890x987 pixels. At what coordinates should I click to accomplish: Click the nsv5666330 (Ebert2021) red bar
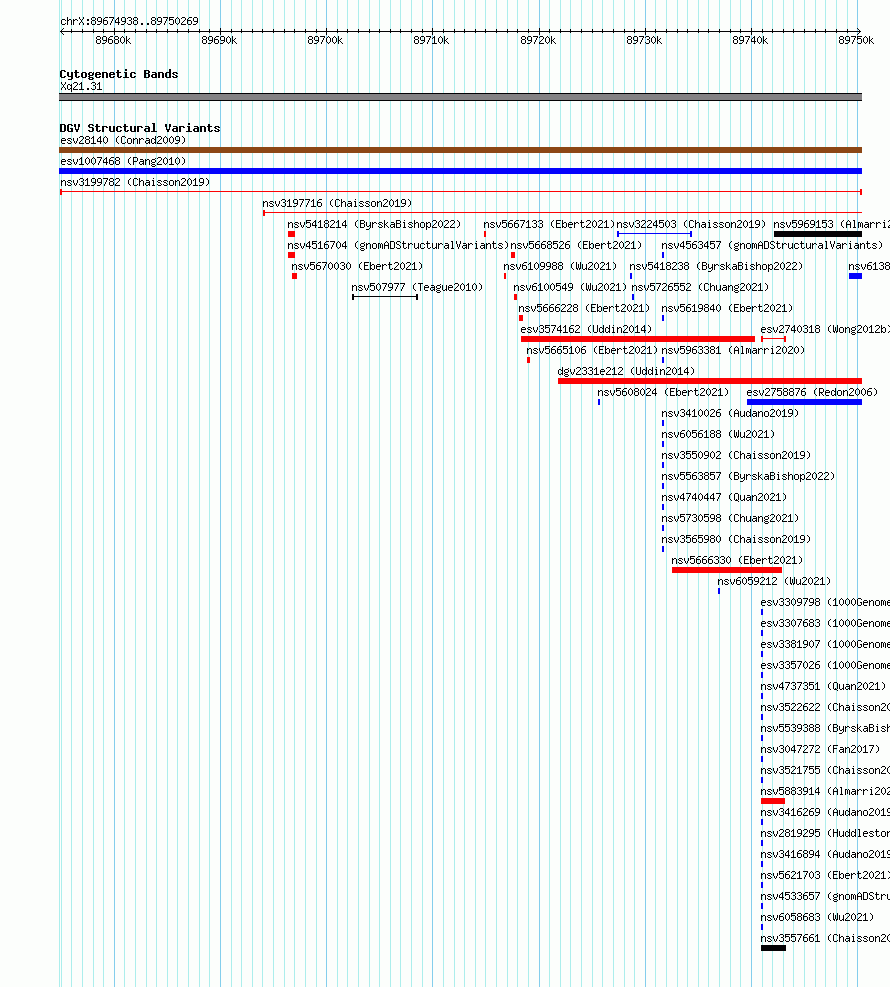tap(727, 570)
